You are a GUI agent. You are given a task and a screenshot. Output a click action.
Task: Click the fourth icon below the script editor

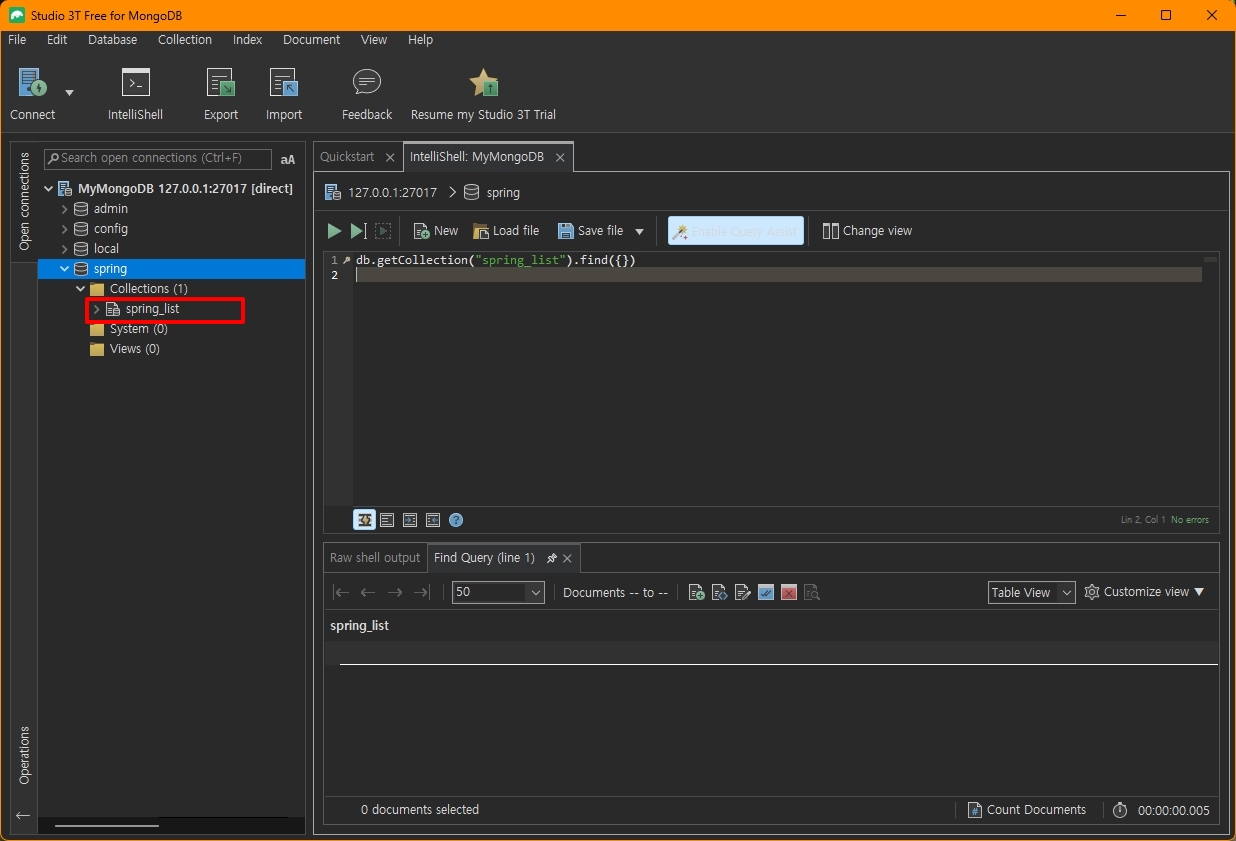[x=433, y=520]
